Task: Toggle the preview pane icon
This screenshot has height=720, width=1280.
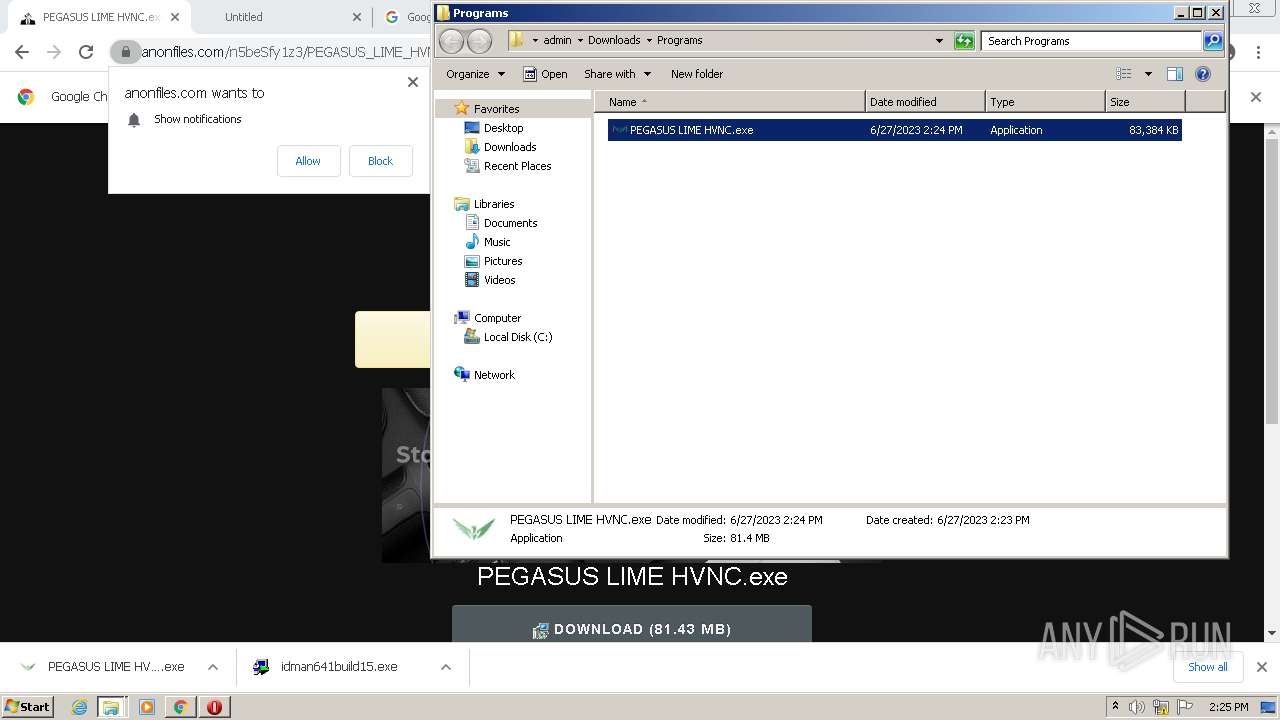Action: click(1175, 74)
